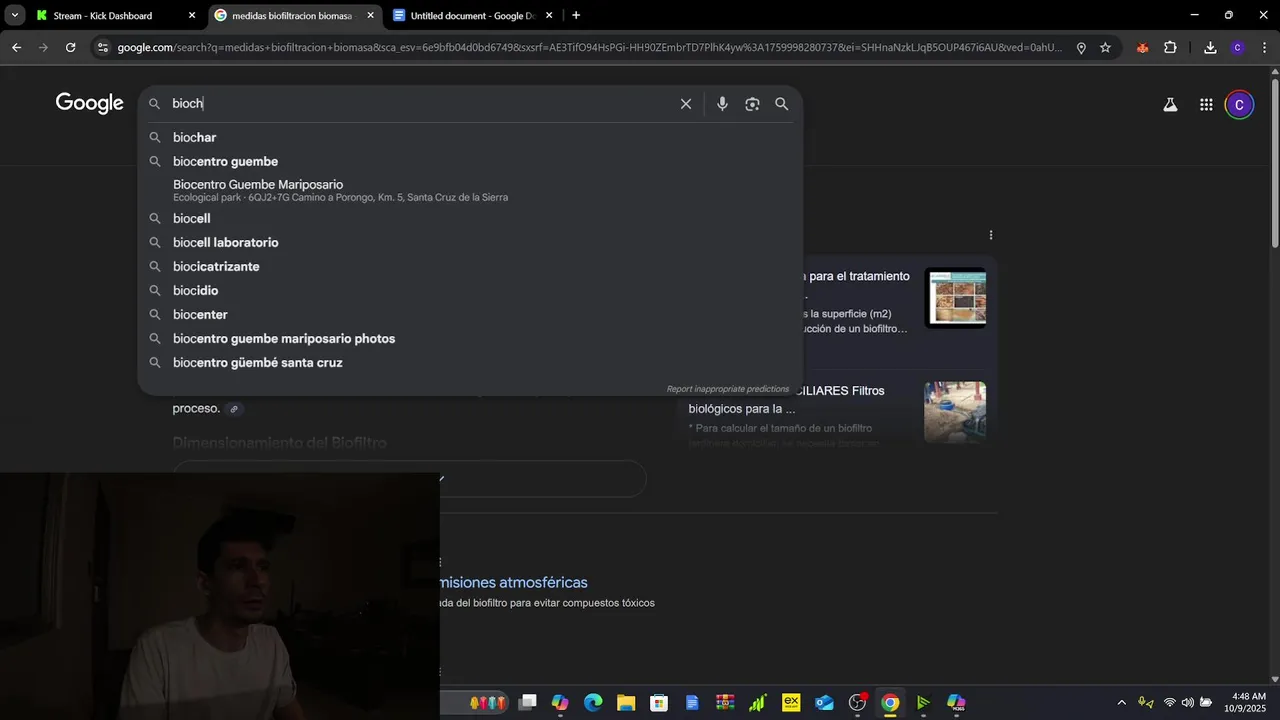This screenshot has height=720, width=1280.
Task: Open Microsoft Edge from taskbar
Action: coord(593,703)
